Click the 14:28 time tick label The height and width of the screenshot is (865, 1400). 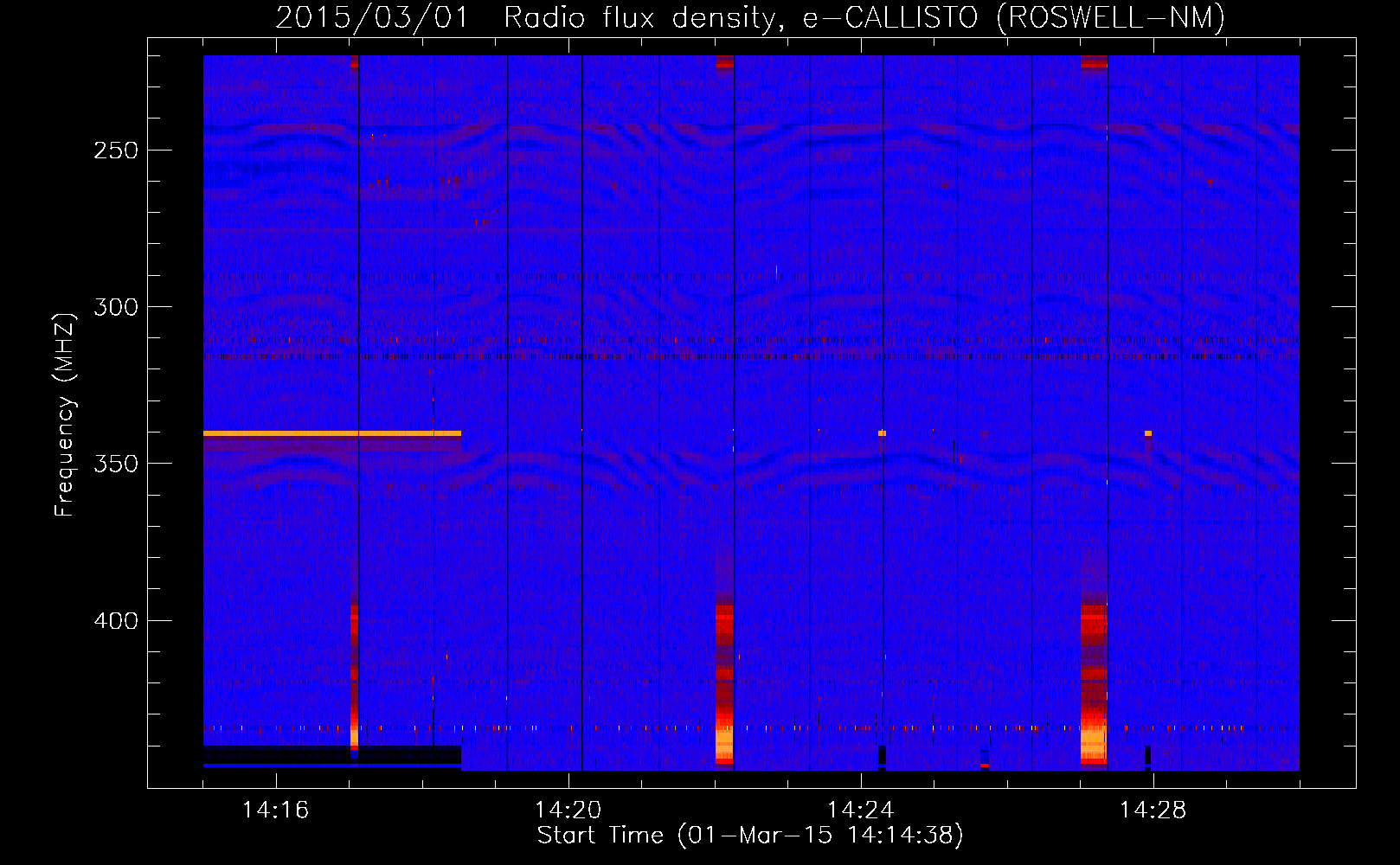(x=1153, y=810)
